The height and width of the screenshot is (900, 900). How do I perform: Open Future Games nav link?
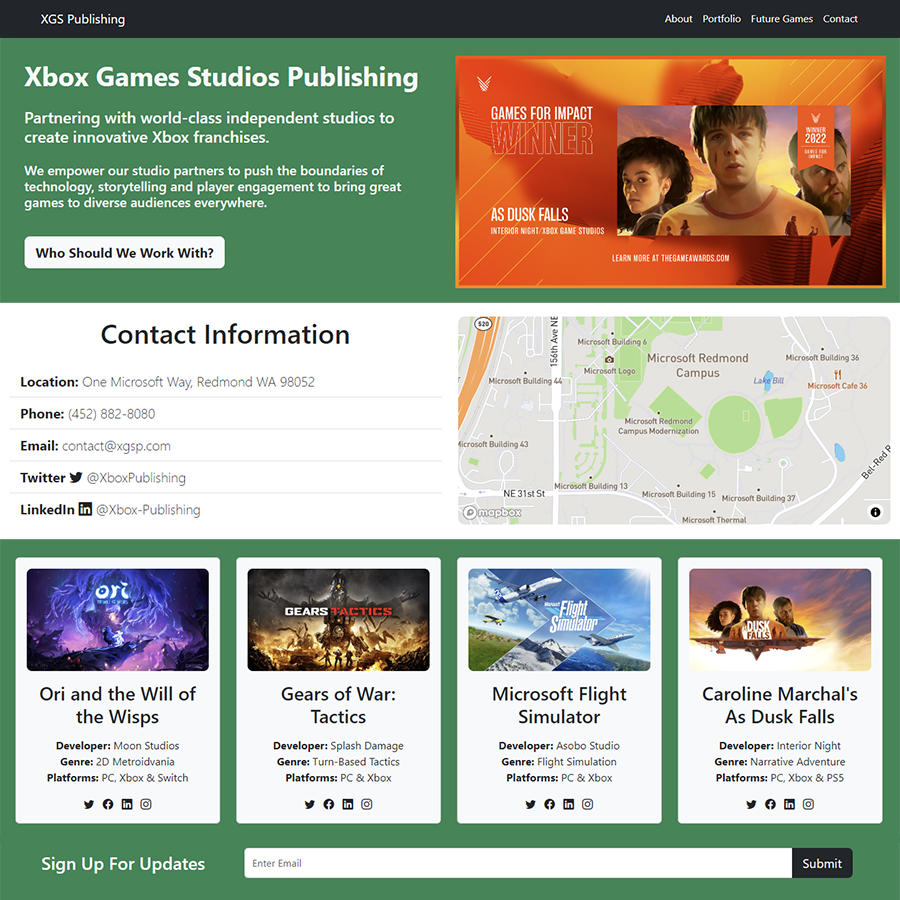(x=782, y=19)
